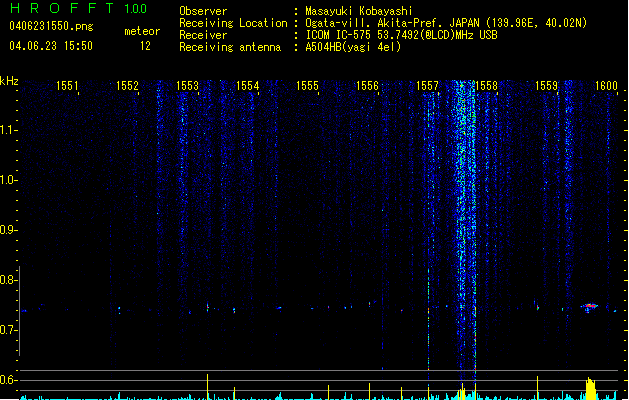Click the red meteor echo blob near 1559
Viewport: 629px width, 400px height.
coord(589,307)
